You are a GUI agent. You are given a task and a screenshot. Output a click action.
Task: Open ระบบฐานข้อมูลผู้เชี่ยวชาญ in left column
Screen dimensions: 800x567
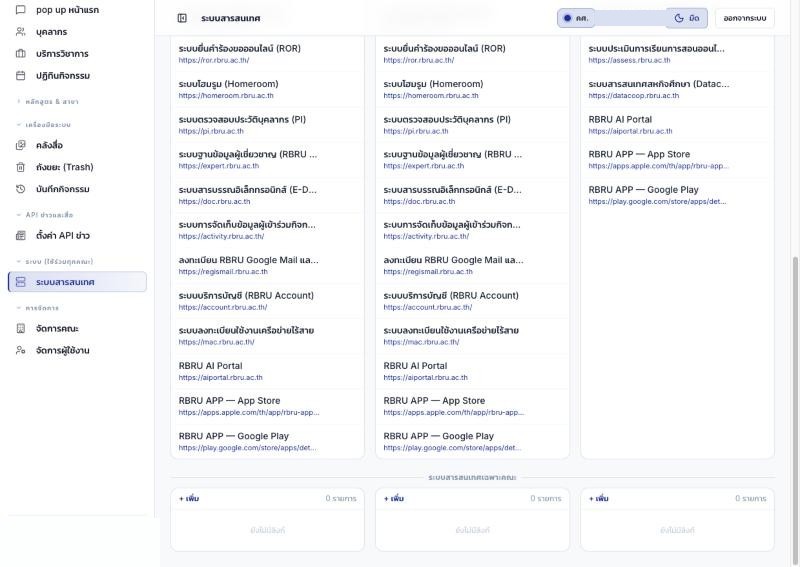tap(268, 159)
